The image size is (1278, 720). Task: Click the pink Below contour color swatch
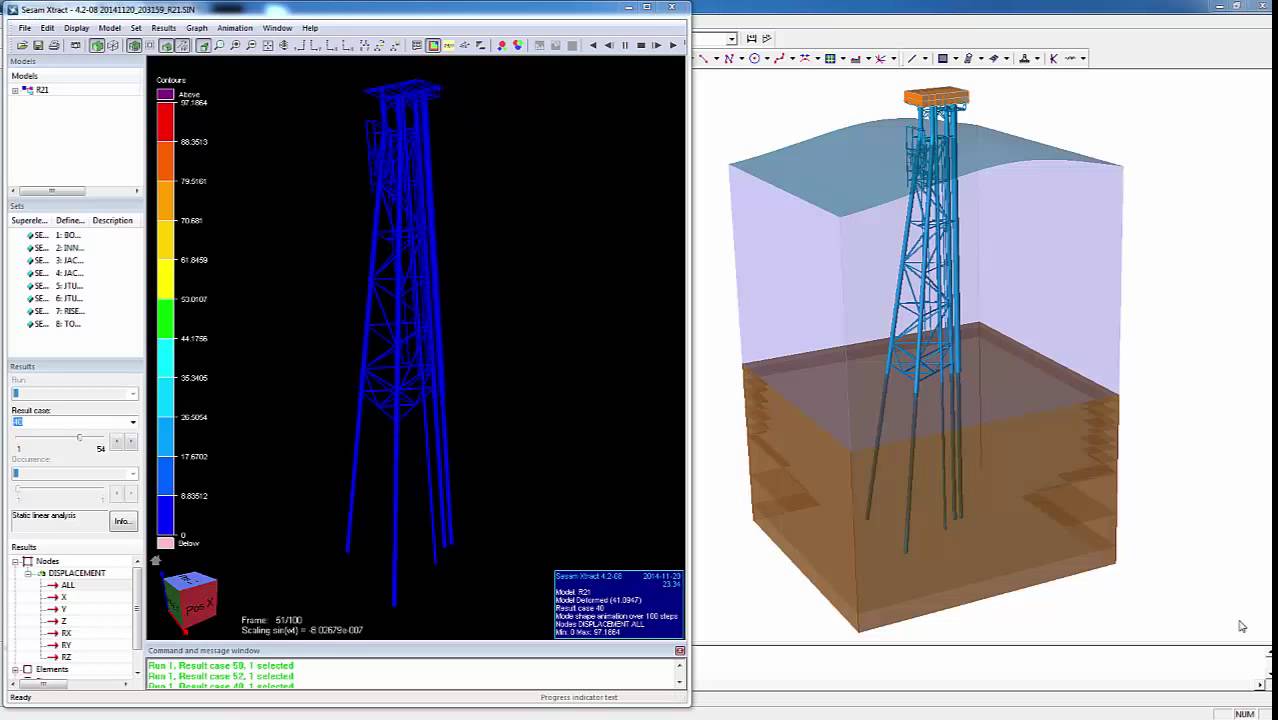(x=165, y=543)
